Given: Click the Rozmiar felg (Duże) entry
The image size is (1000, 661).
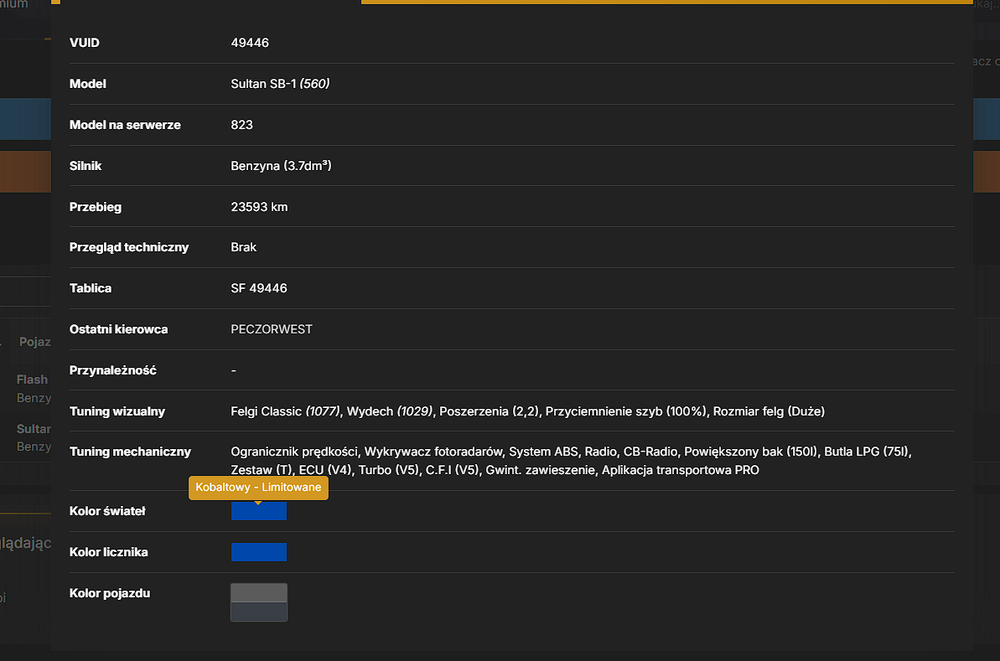Looking at the screenshot, I should [x=768, y=412].
